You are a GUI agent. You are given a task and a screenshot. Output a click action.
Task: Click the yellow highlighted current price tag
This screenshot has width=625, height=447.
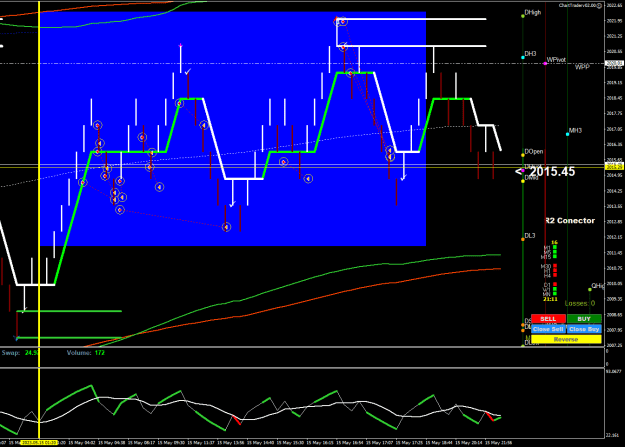614,167
